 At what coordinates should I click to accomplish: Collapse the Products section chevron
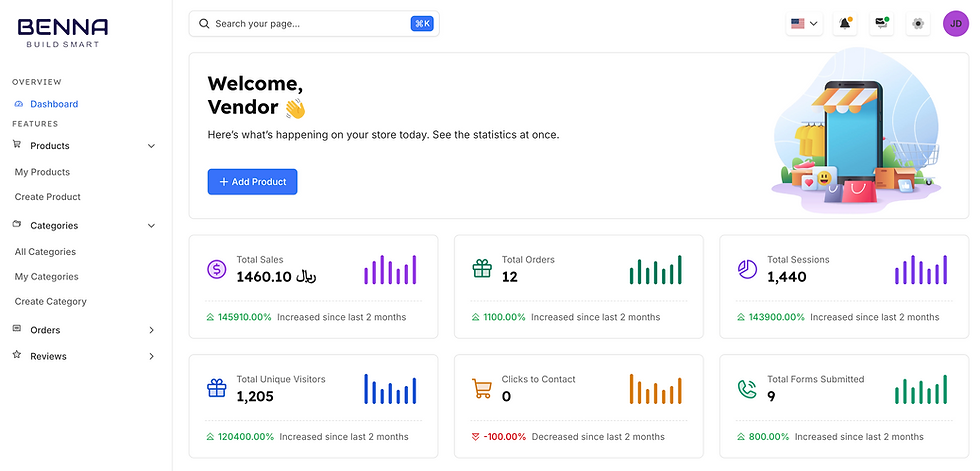tap(151, 146)
